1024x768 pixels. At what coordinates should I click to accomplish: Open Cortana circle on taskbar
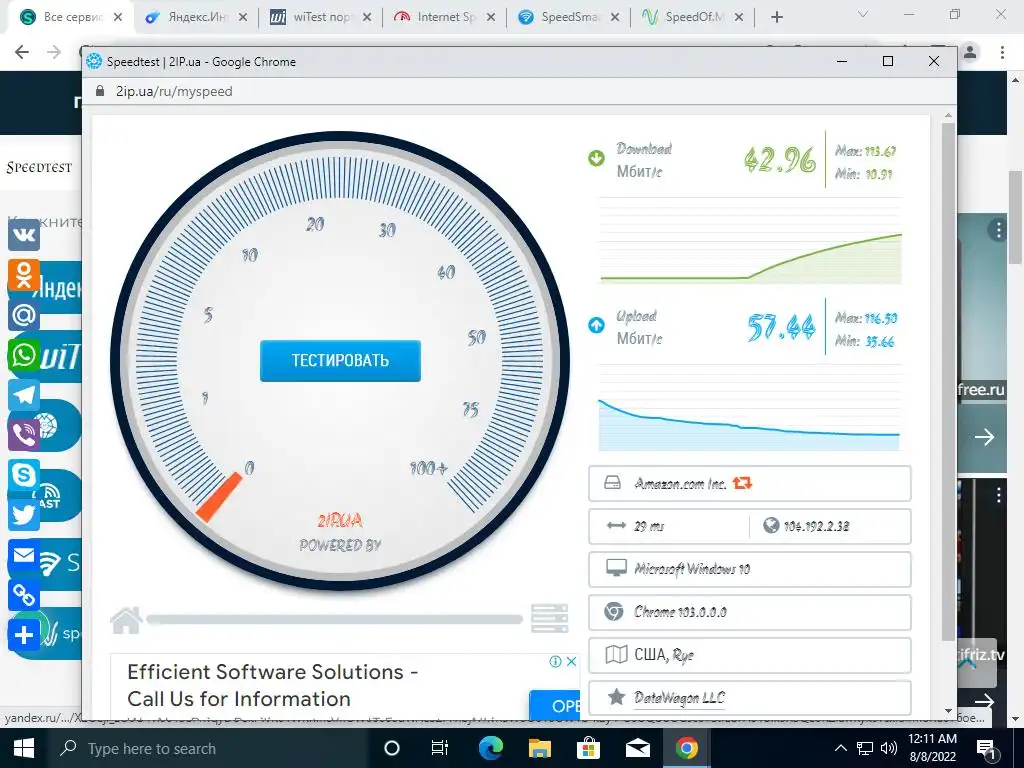(392, 748)
